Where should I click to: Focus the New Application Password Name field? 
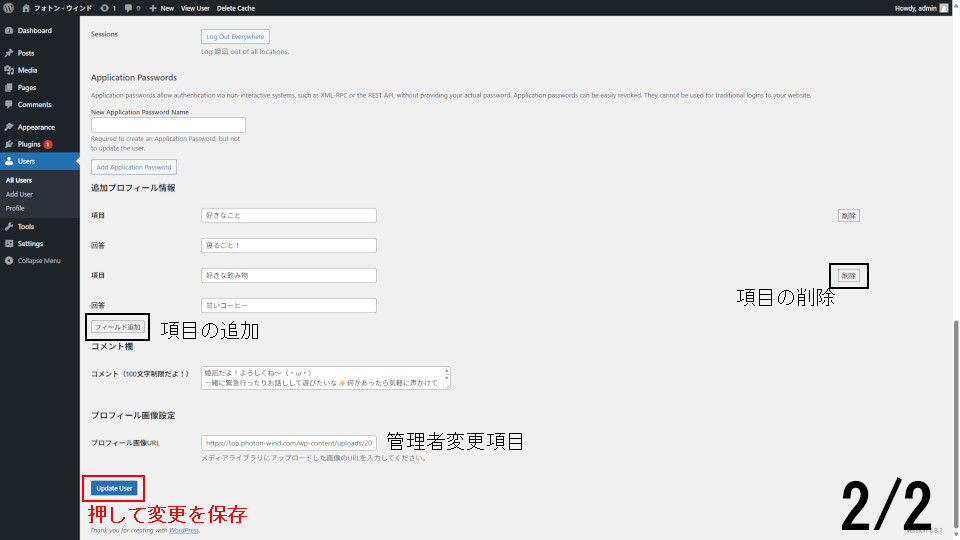tap(168, 125)
